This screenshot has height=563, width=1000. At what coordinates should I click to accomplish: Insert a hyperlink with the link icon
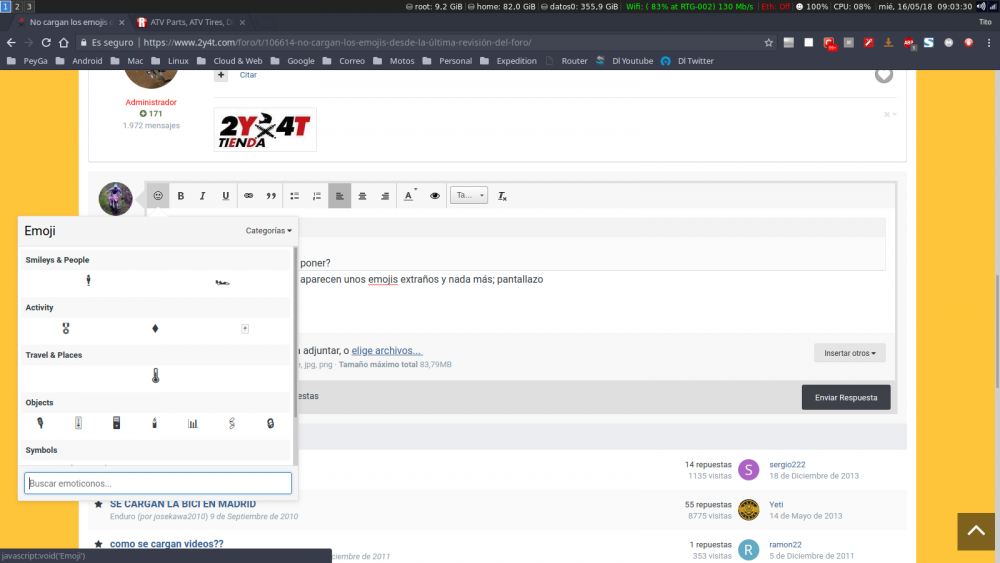click(249, 196)
